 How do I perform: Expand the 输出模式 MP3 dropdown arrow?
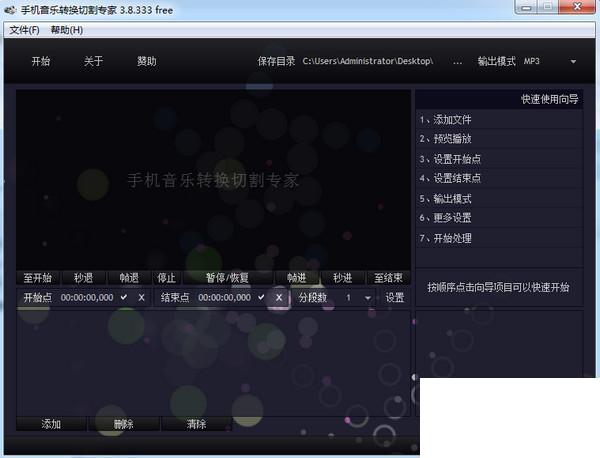click(x=573, y=62)
